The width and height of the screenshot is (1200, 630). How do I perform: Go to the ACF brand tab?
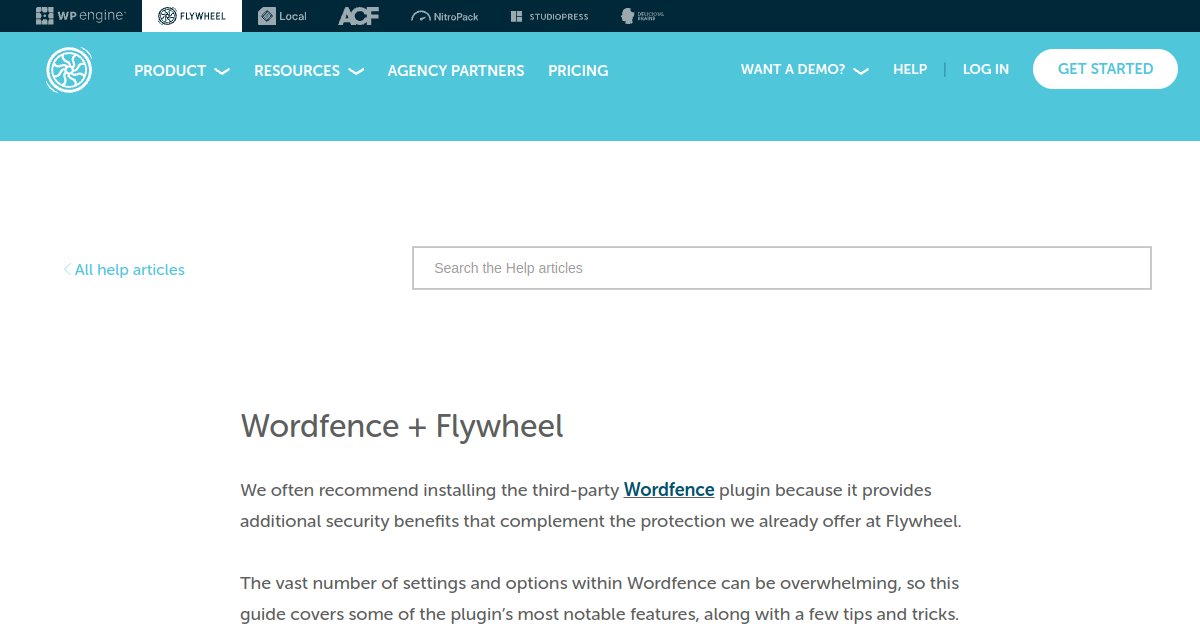358,16
